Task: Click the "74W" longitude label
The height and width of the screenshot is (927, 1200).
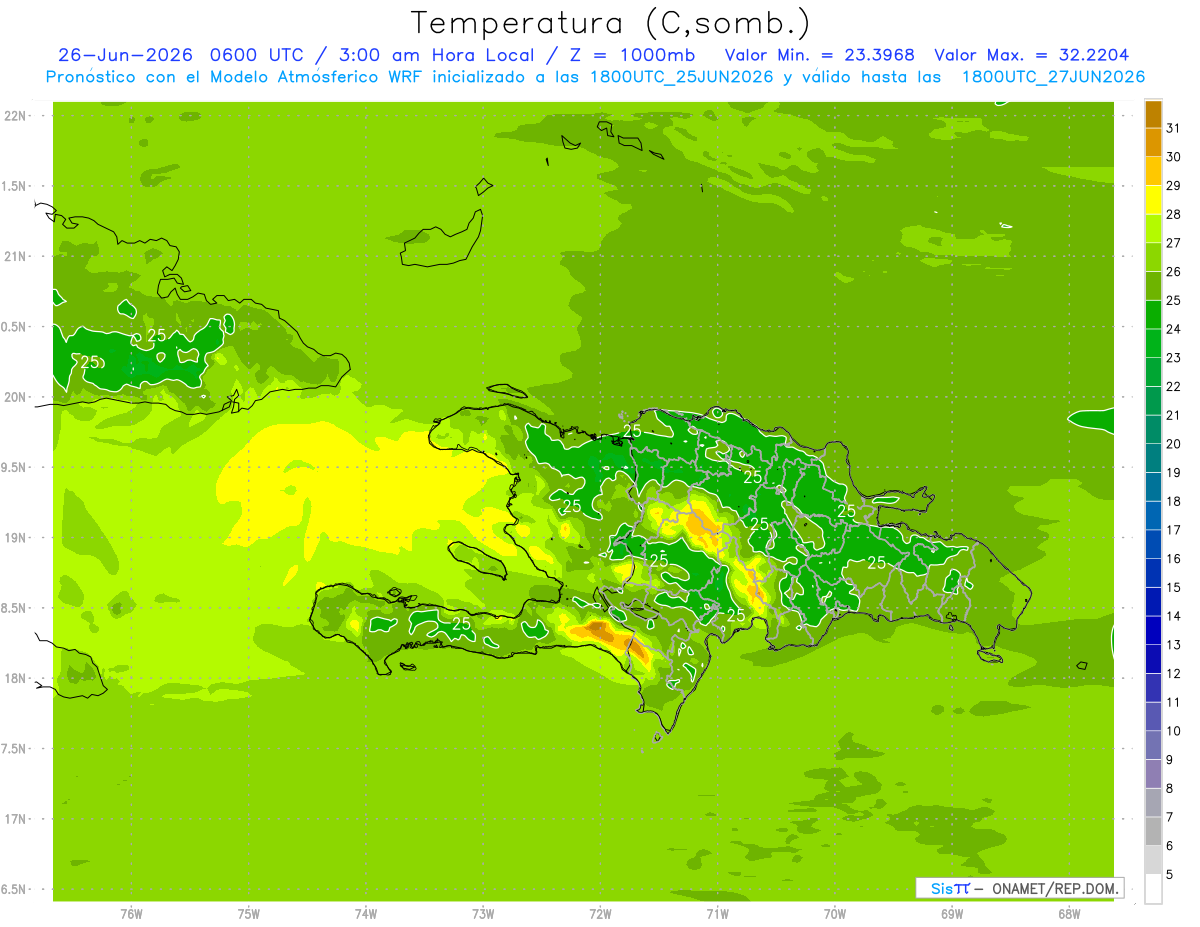Action: (366, 913)
